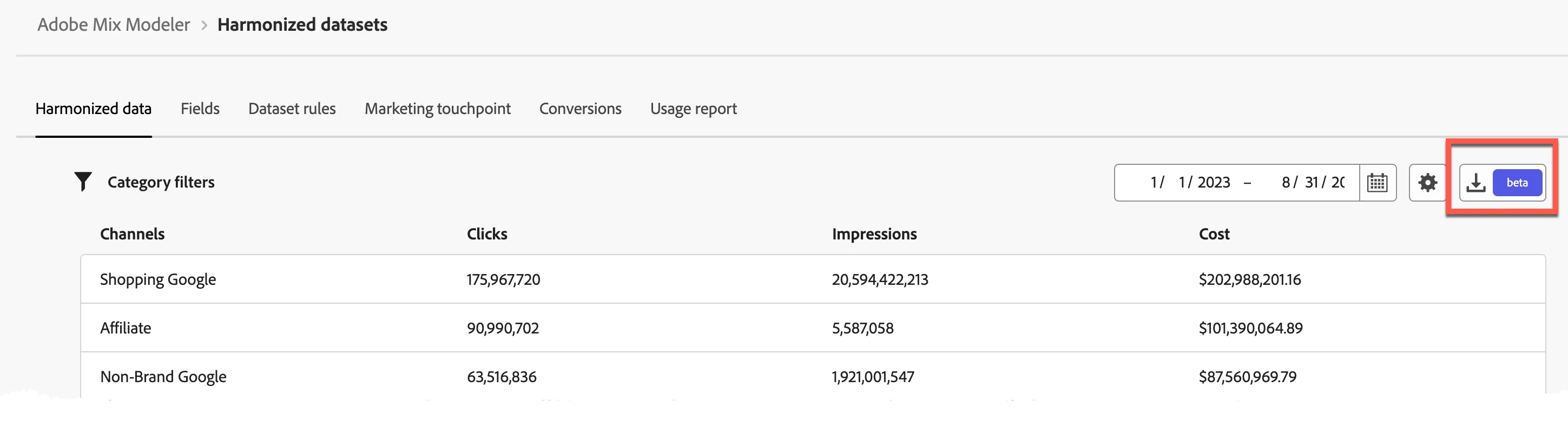Select the Shopping Google row name
Image resolution: width=1568 pixels, height=427 pixels.
pos(157,279)
